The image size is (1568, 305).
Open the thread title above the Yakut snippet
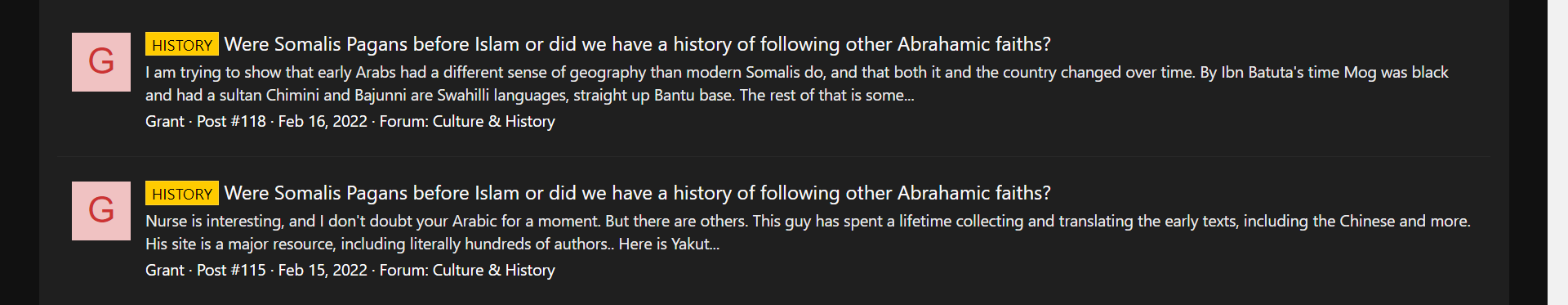[638, 193]
